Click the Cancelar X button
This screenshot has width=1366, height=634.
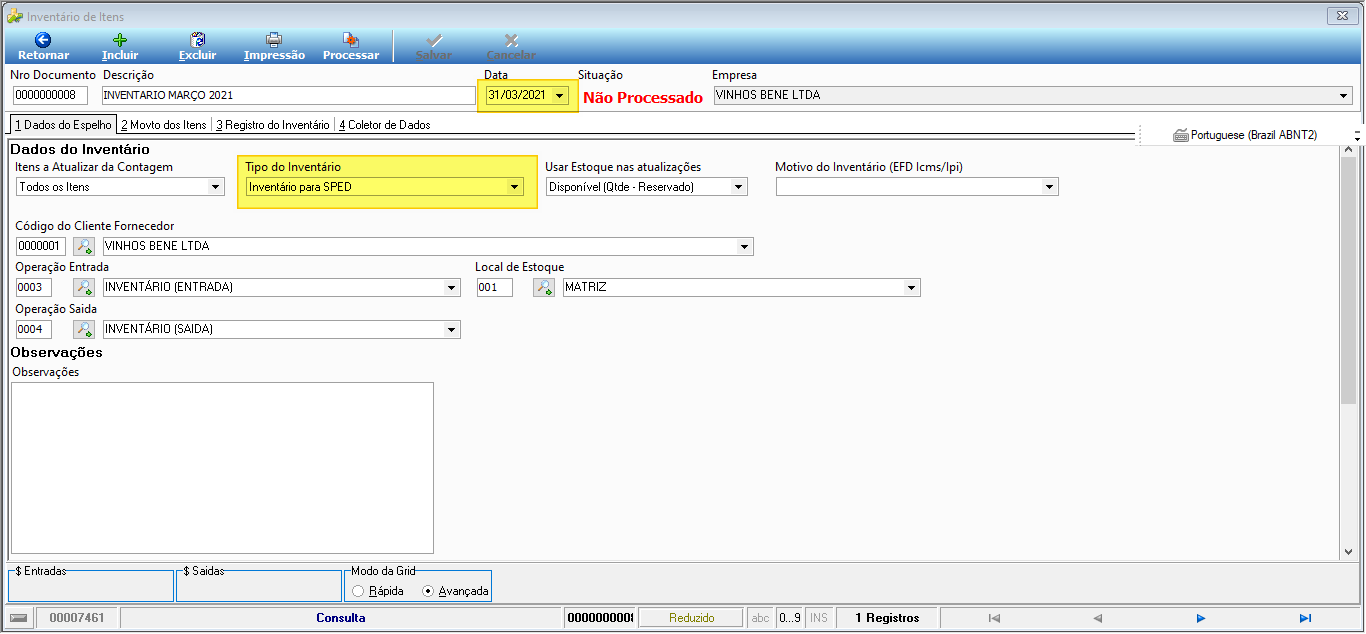click(x=511, y=47)
